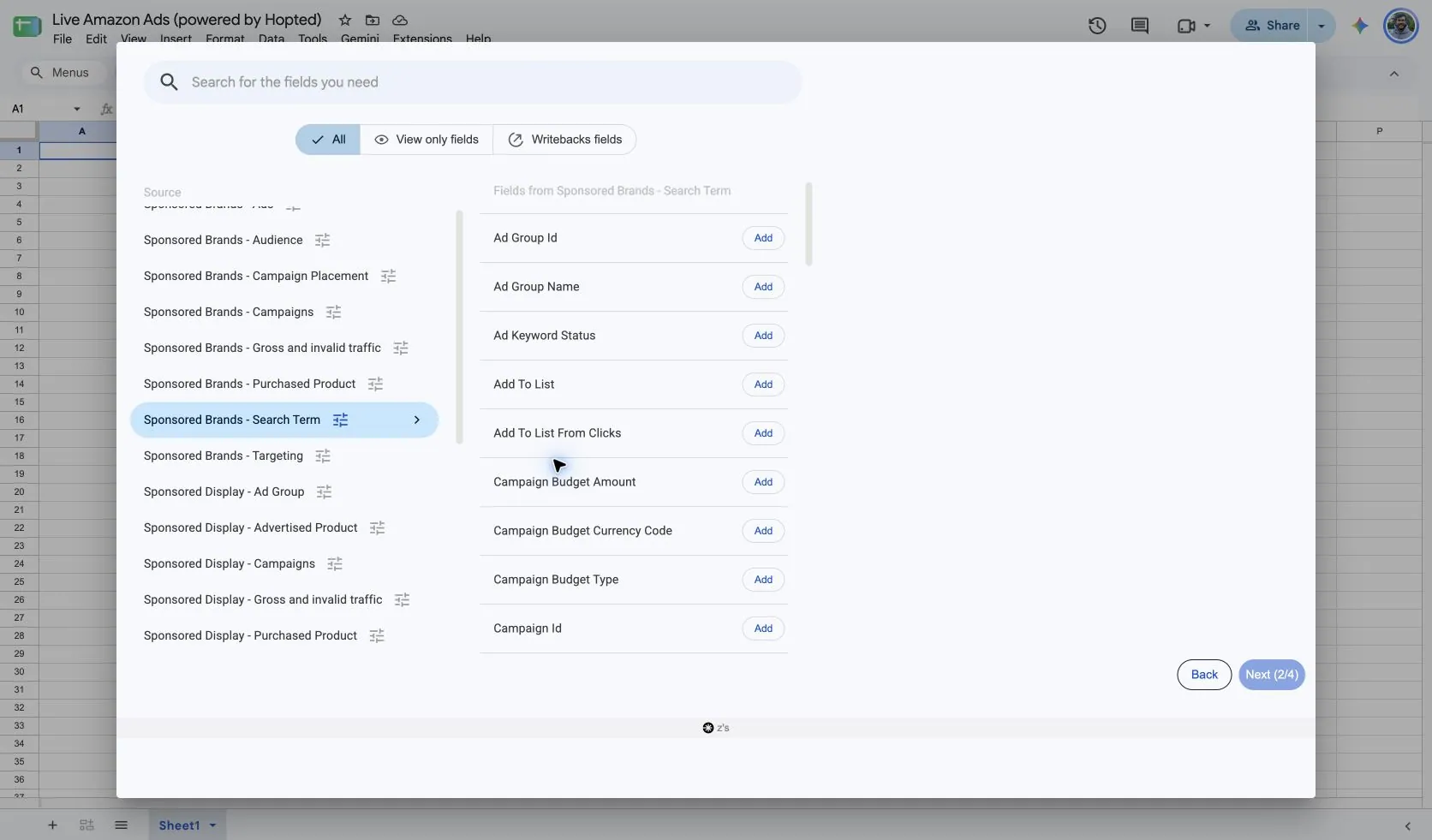Open filter icon for Sponsored Display - Gross and invalid traffic
The image size is (1432, 840).
[x=402, y=600]
